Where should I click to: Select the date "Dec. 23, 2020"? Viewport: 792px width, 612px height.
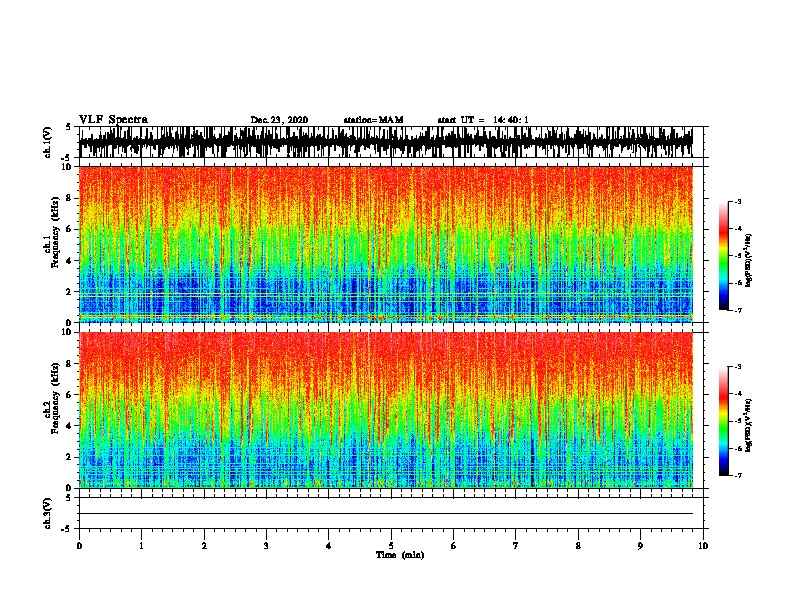pos(279,120)
